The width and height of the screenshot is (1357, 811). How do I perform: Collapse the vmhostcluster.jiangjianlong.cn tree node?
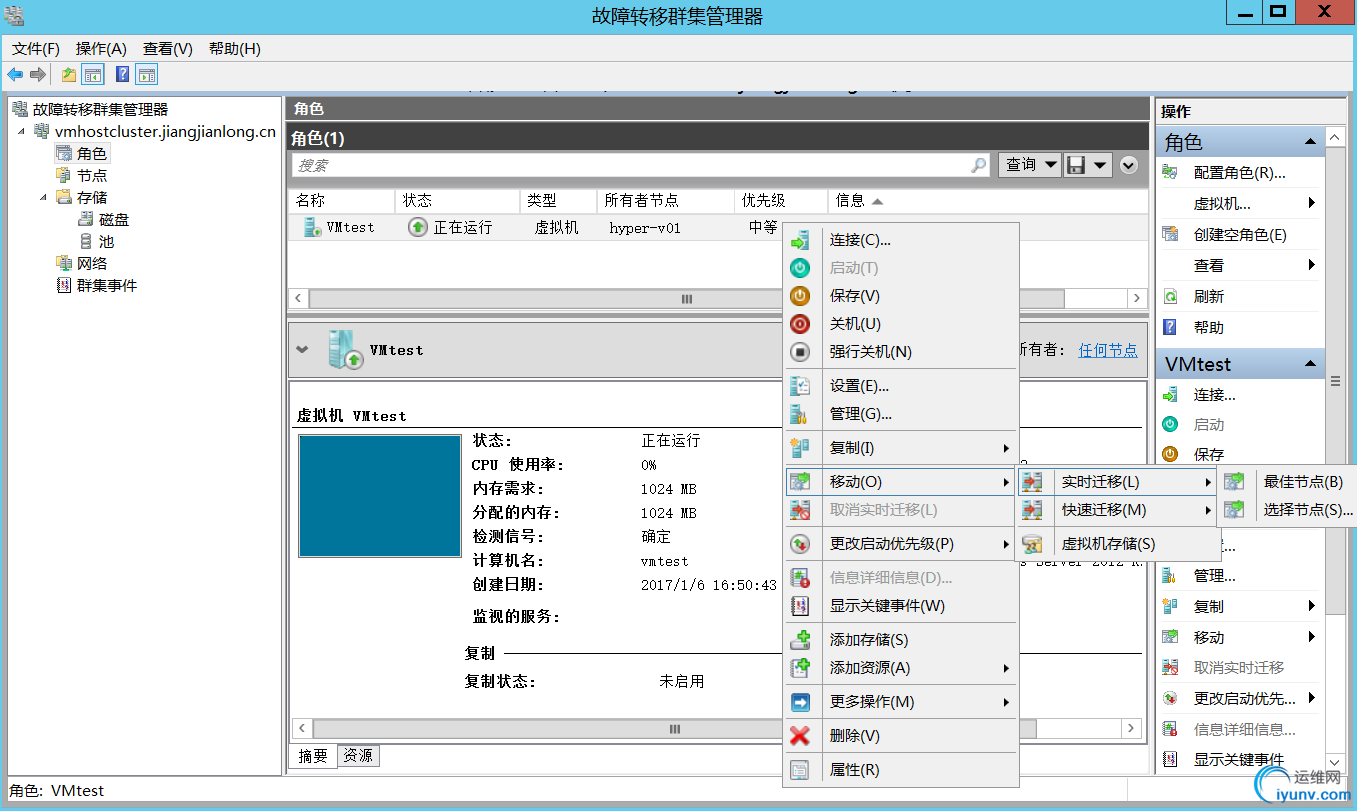tap(22, 131)
